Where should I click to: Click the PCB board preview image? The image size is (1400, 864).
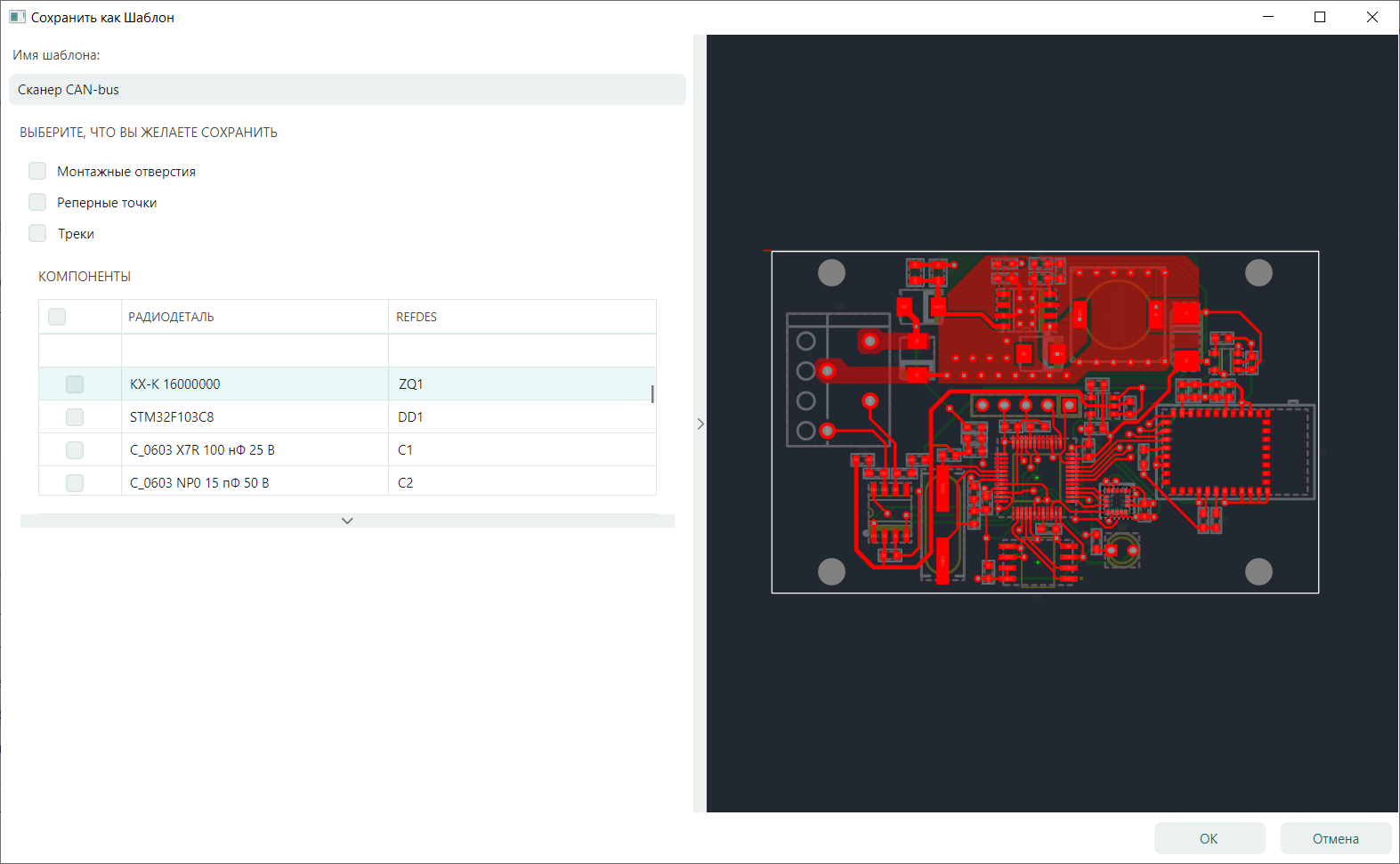(1045, 422)
